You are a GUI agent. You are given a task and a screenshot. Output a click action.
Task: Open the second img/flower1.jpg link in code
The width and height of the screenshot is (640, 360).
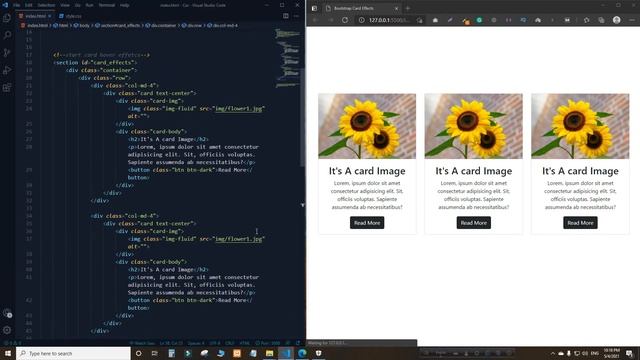pos(238,239)
